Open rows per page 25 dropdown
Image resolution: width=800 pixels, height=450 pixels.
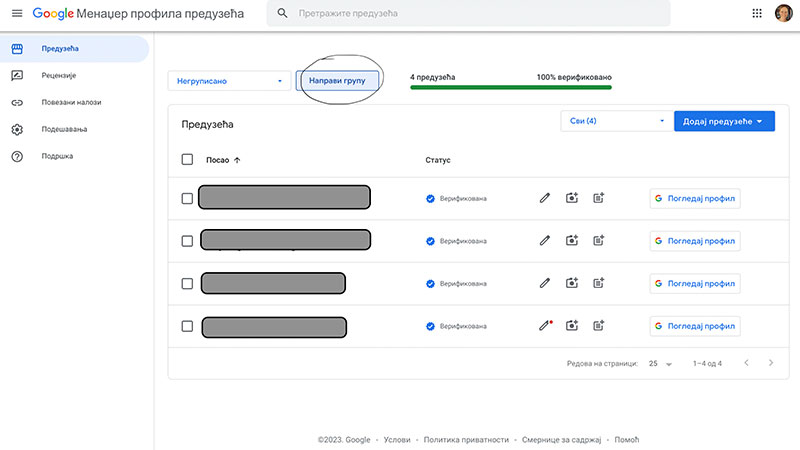point(660,364)
